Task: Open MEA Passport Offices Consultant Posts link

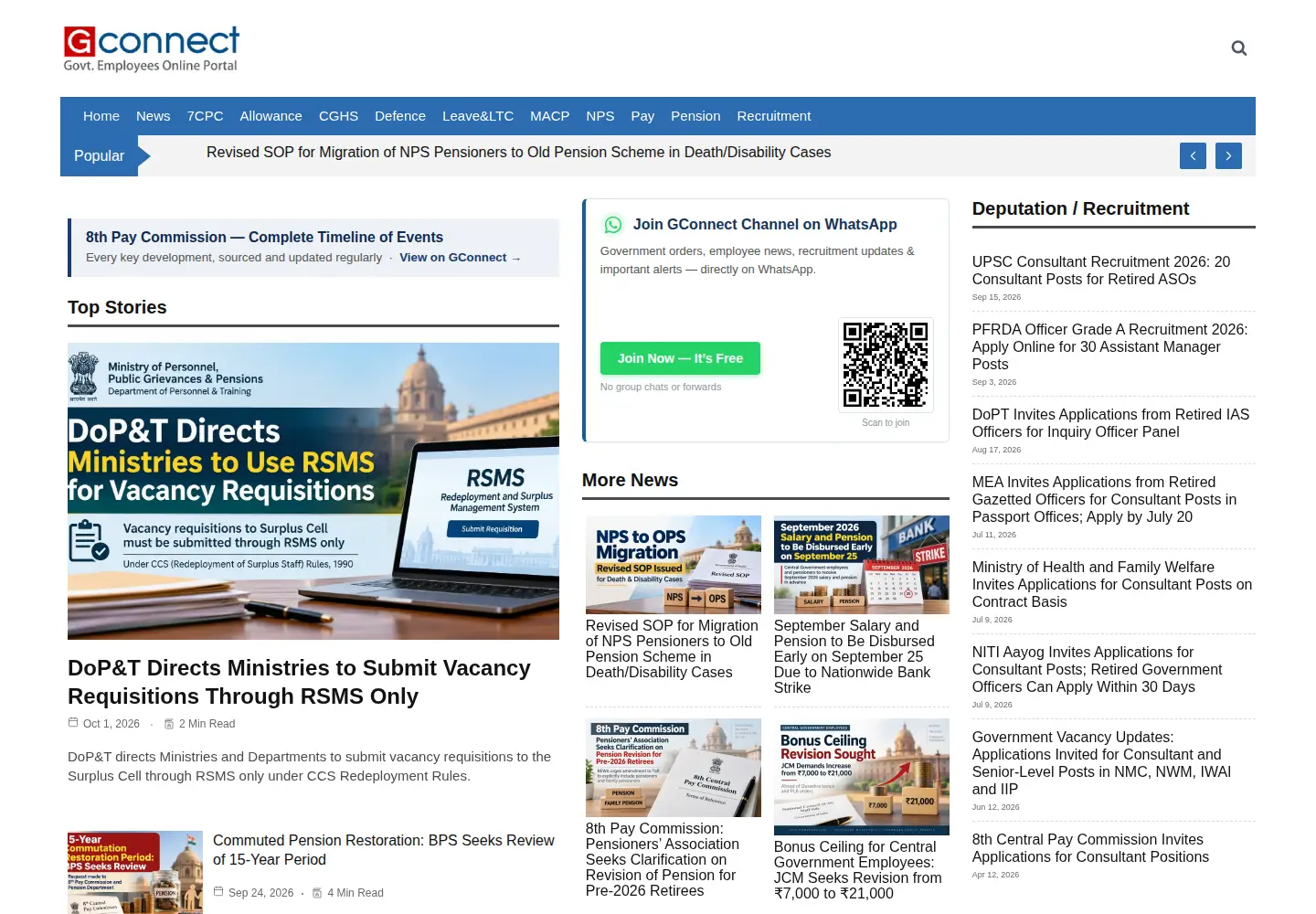Action: click(1104, 499)
